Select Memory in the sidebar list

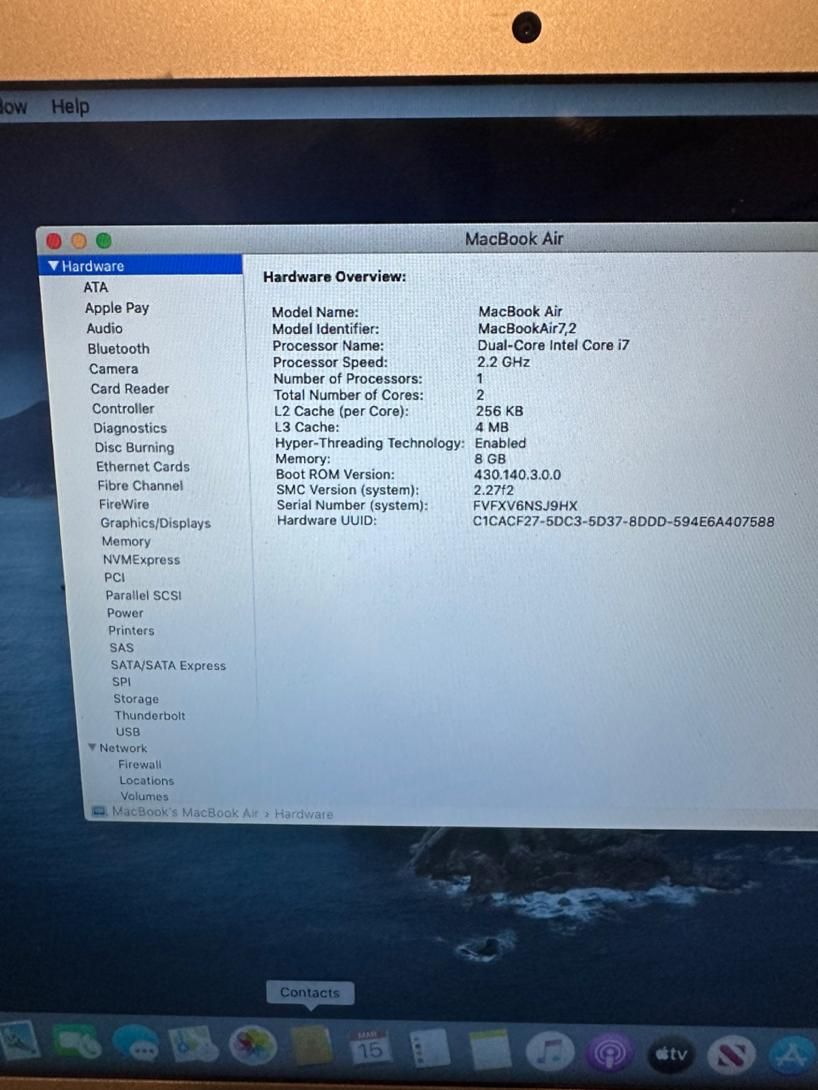[126, 541]
